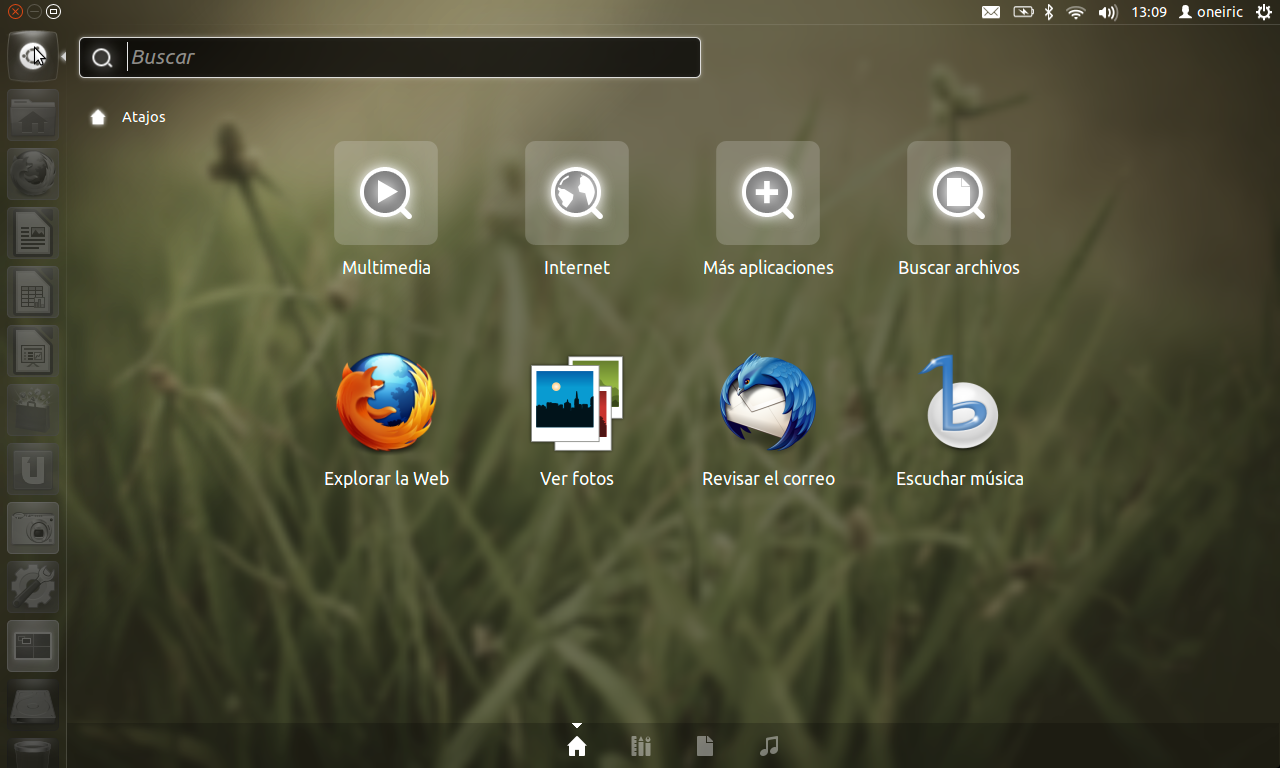Viewport: 1280px width, 768px height.
Task: Open the Buscar archivos shortcut
Action: coord(959,193)
